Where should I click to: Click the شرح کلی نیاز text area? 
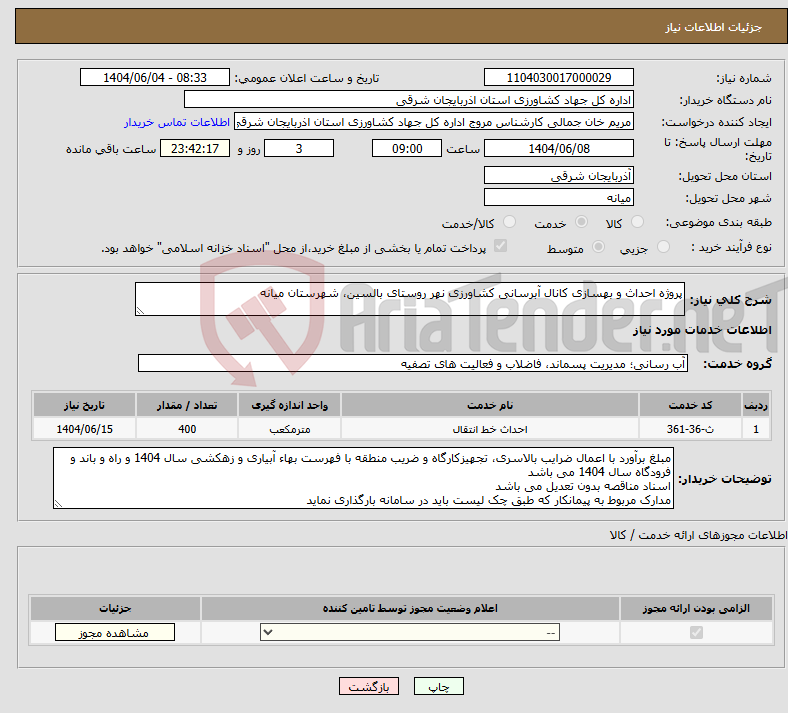click(x=410, y=299)
